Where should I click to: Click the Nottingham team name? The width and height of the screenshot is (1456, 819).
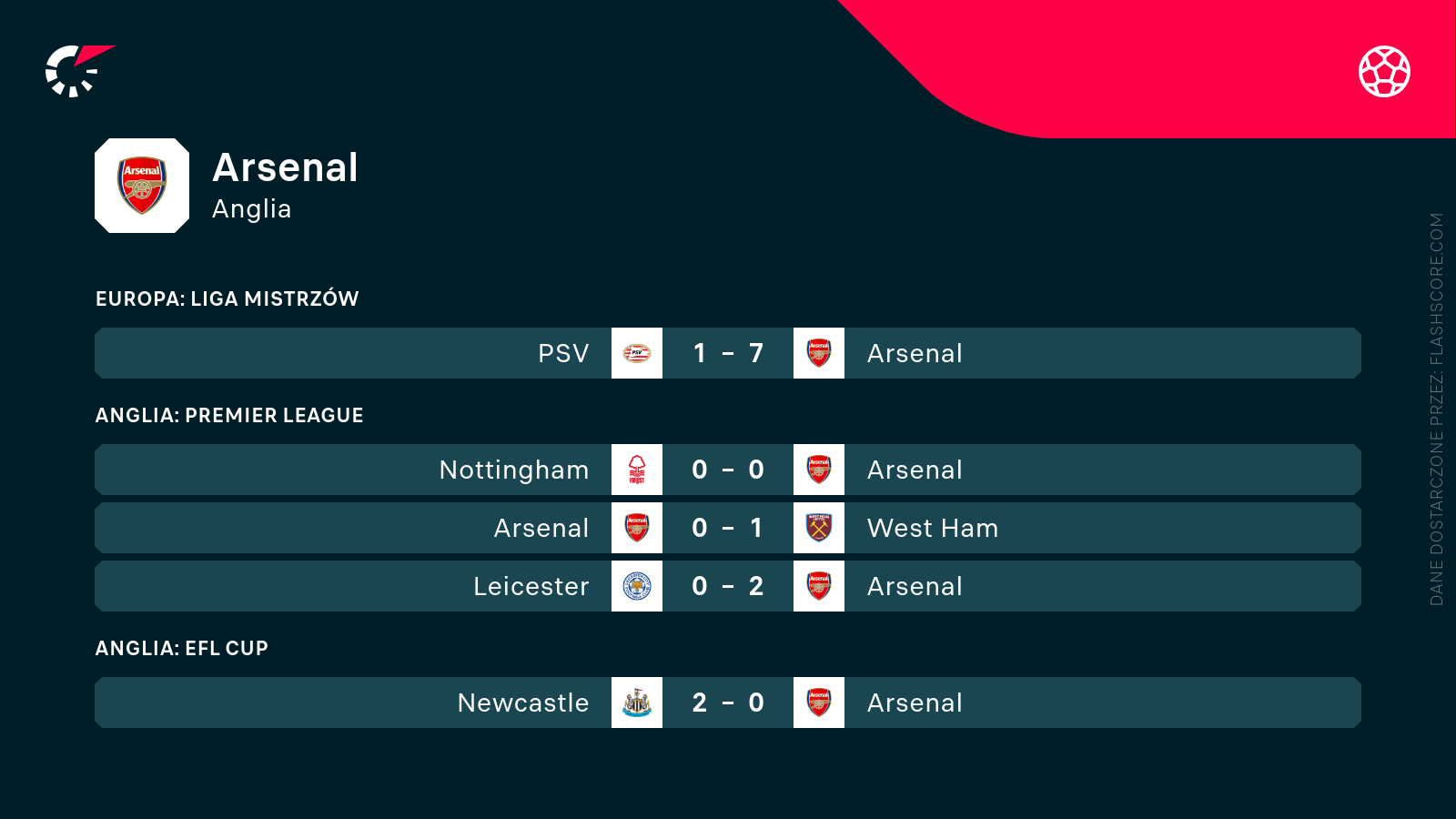pos(514,470)
